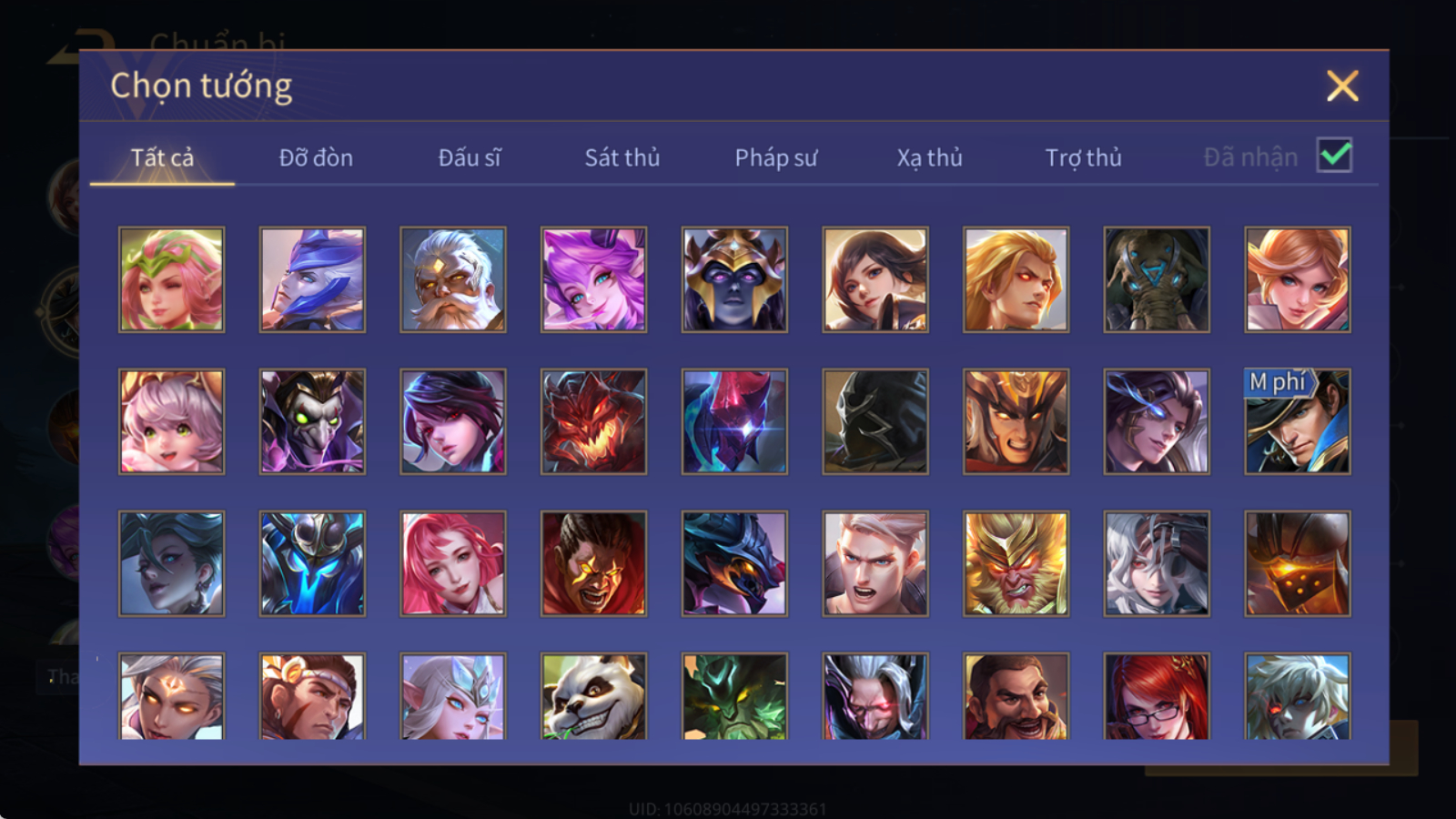
Task: Select the red-haired hero with glasses
Action: pyautogui.click(x=1157, y=696)
